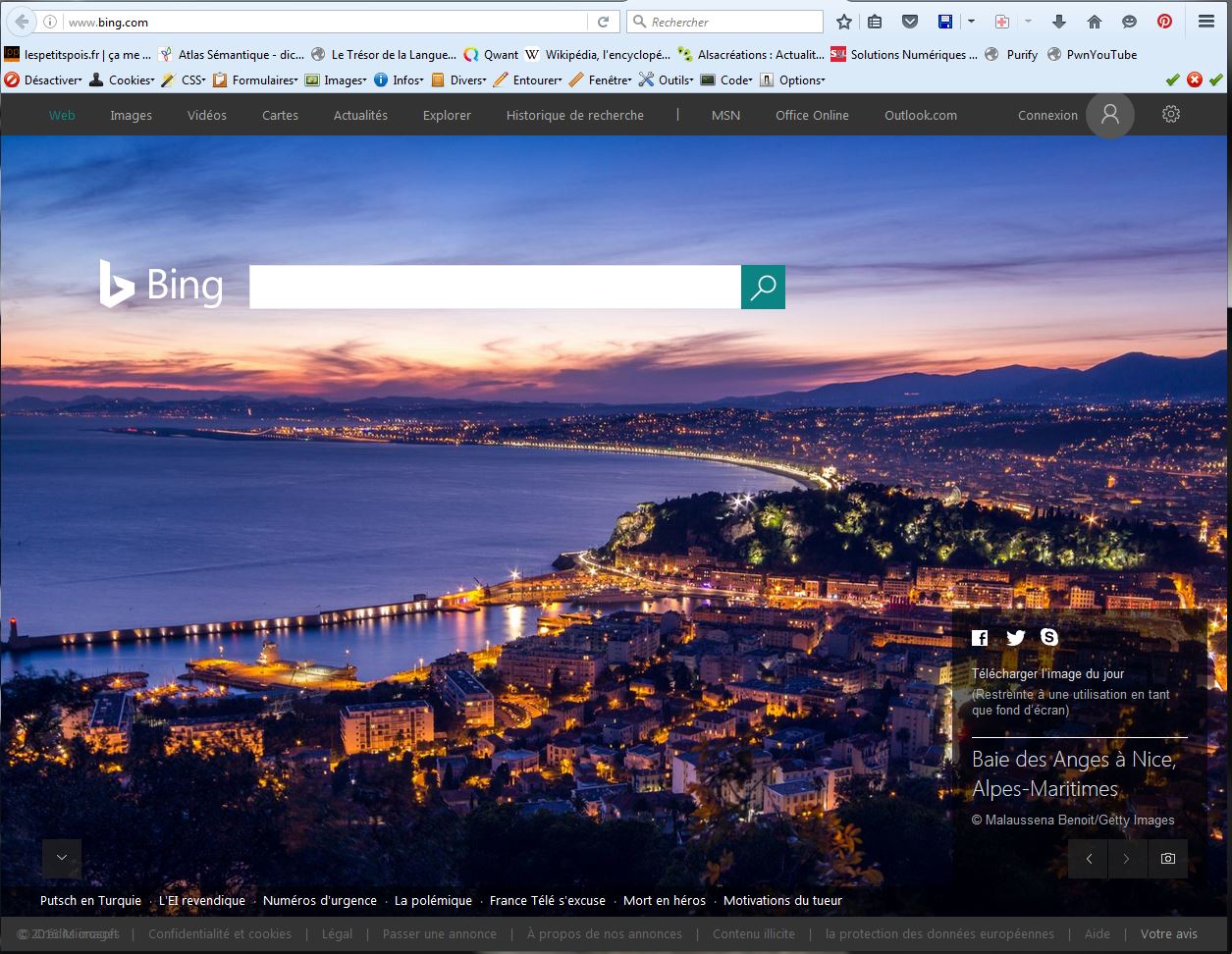This screenshot has height=954, width=1232.
Task: Show previous Bing background image
Action: 1089,859
